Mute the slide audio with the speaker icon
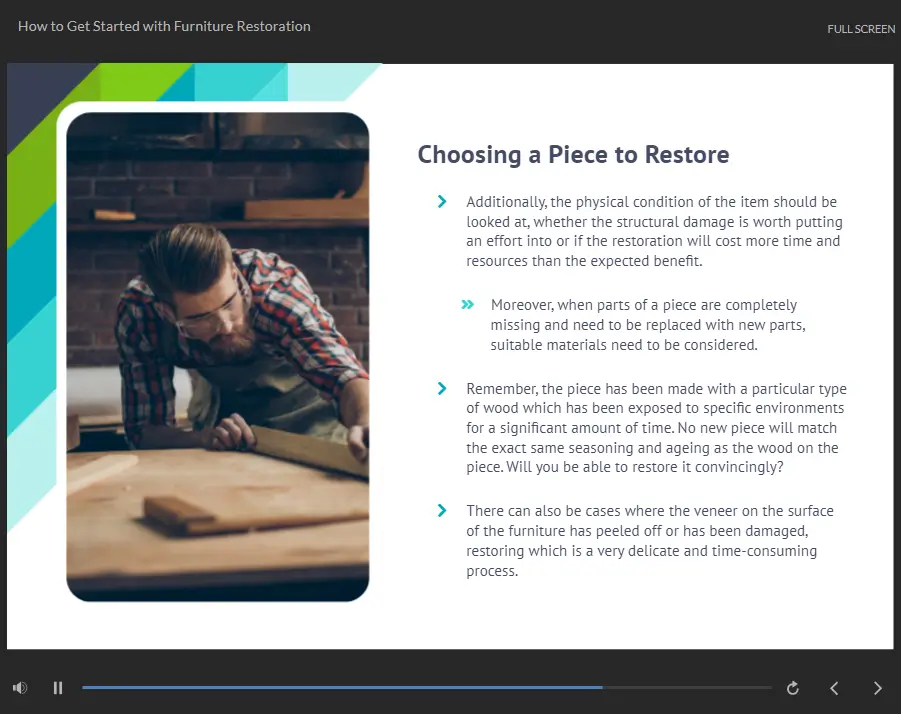 (x=20, y=688)
